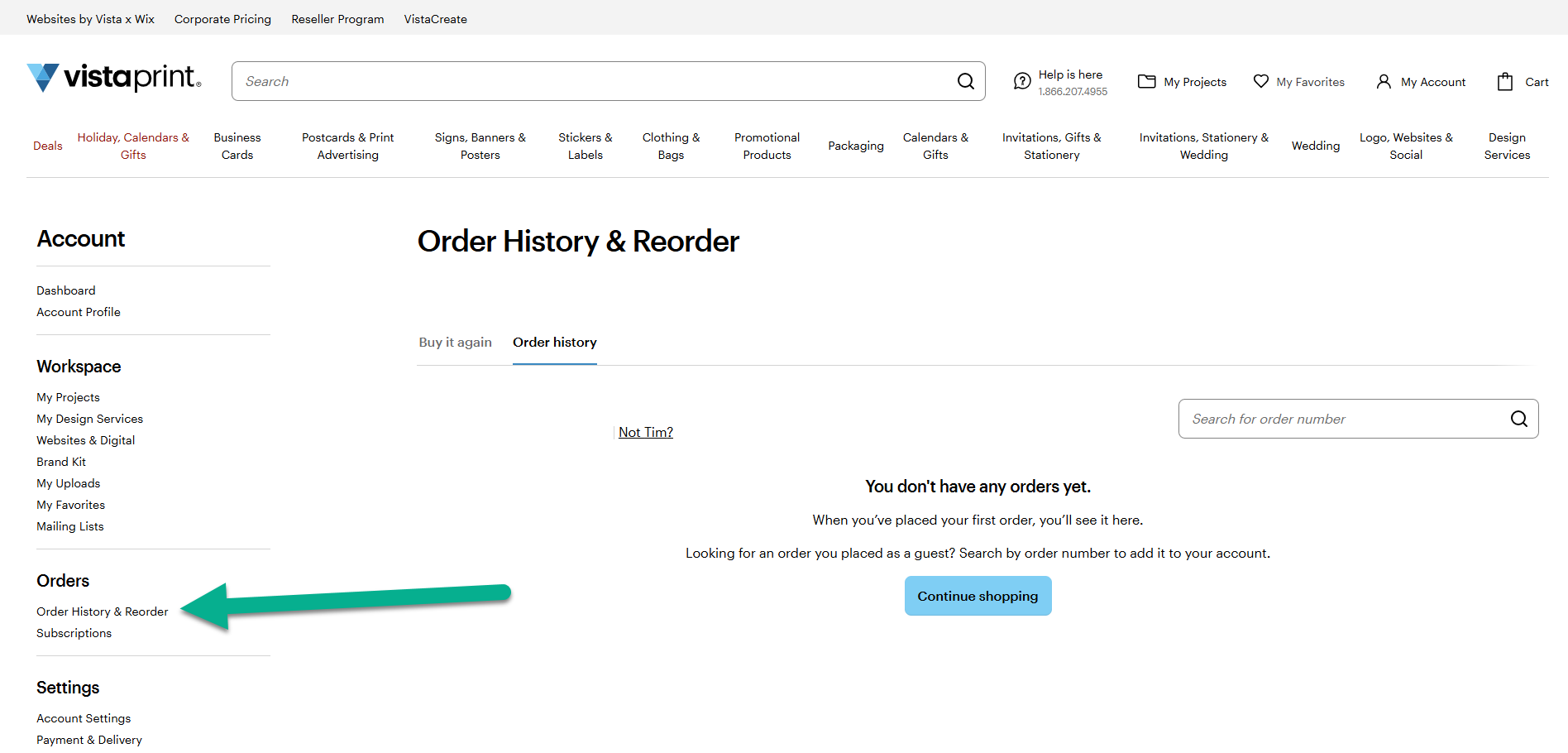Open My Uploads in sidebar

coord(68,483)
